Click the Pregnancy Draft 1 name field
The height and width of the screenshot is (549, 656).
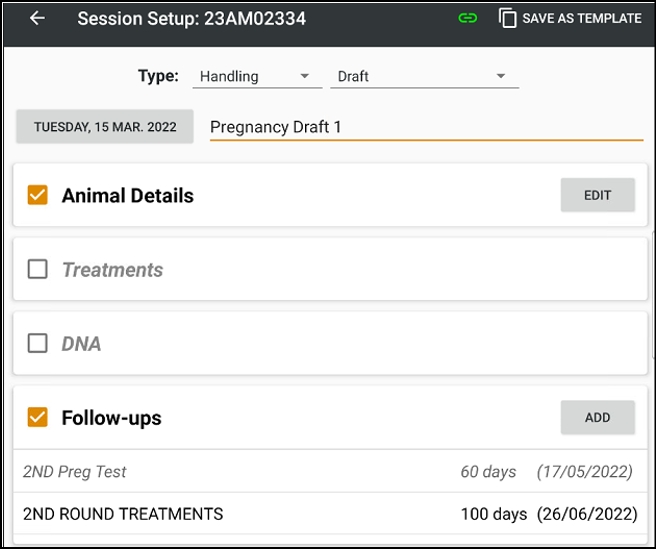[x=425, y=127]
